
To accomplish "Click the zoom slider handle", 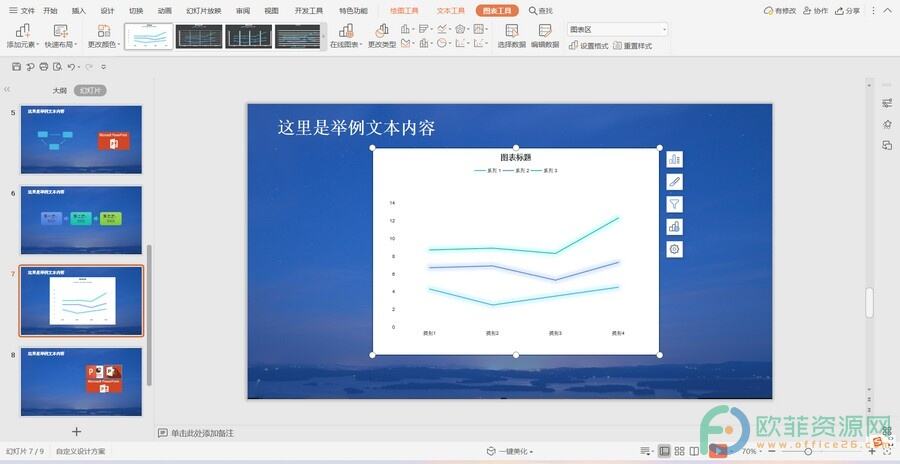I will (x=808, y=452).
